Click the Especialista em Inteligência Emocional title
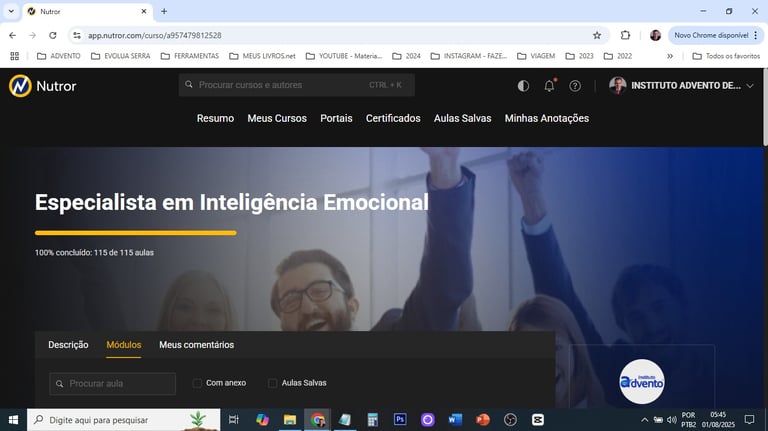Viewport: 768px width, 431px height. (x=232, y=202)
